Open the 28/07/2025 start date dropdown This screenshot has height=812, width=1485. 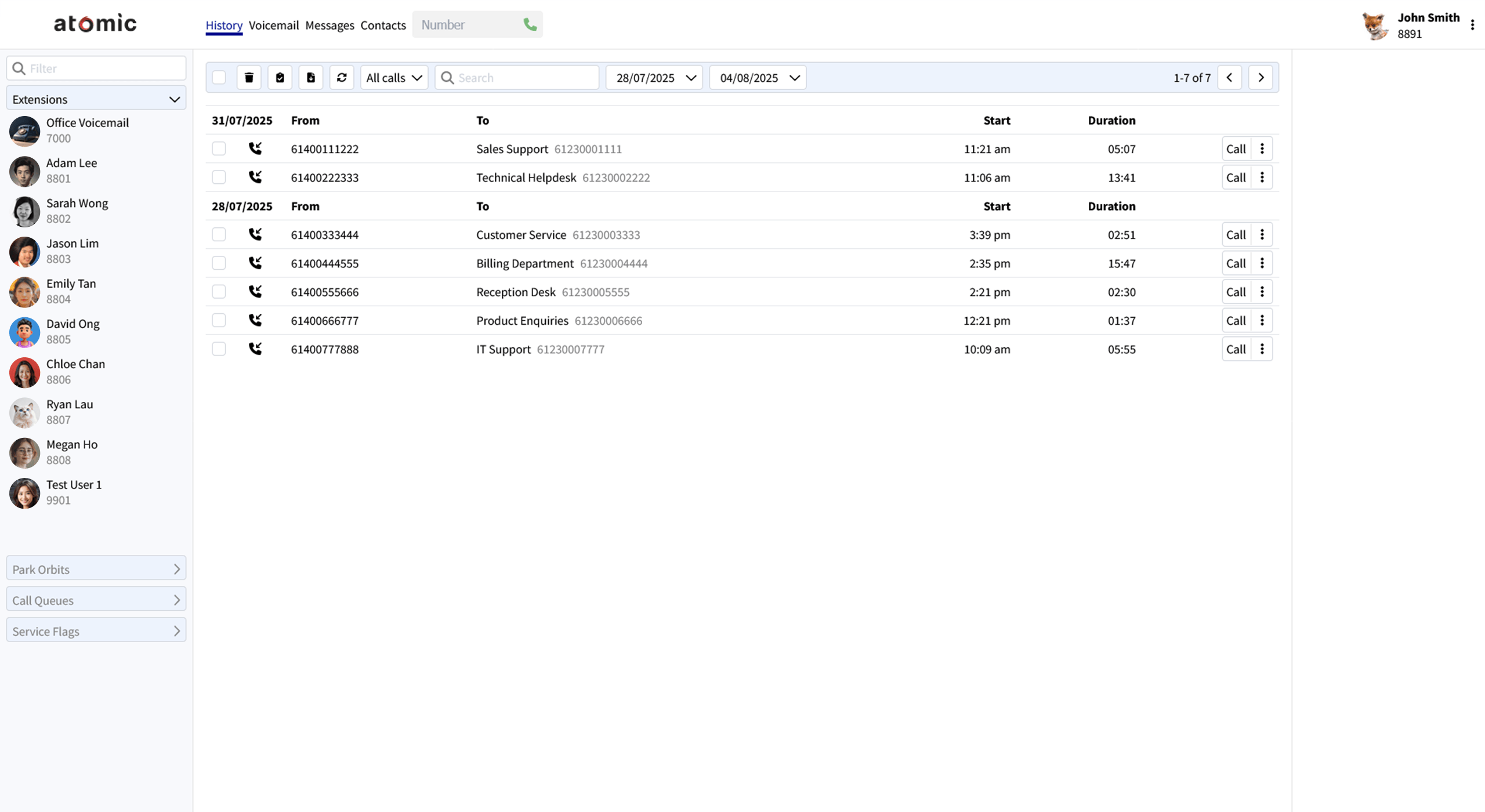(654, 78)
